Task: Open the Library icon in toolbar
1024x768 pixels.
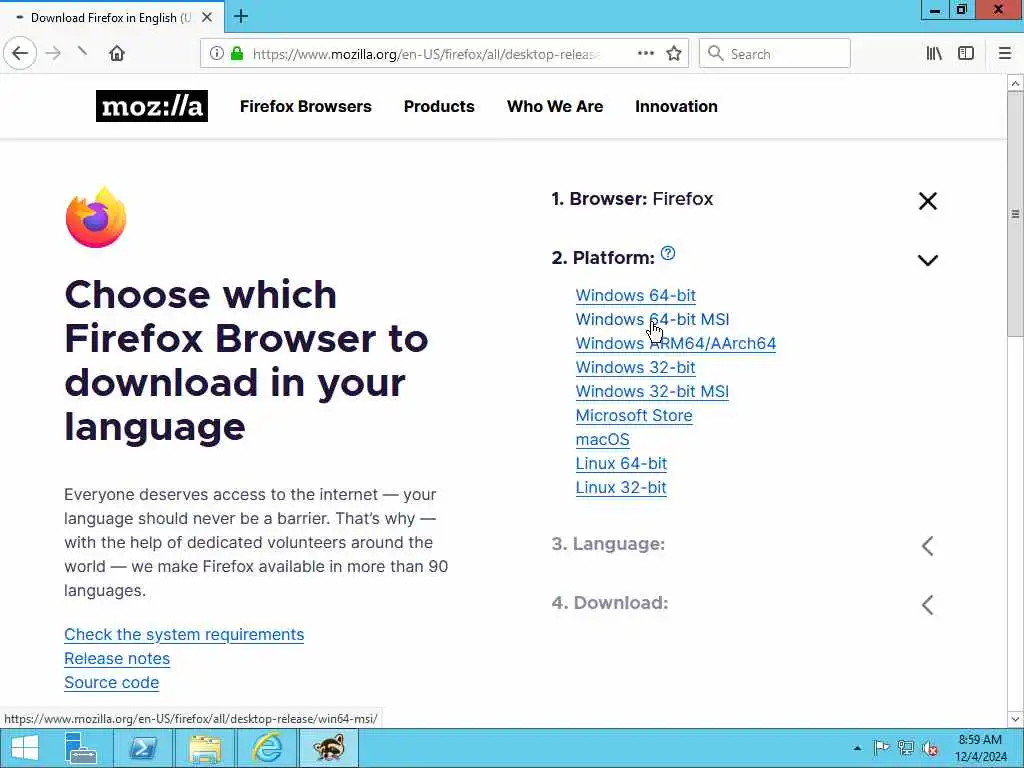Action: pos(934,54)
